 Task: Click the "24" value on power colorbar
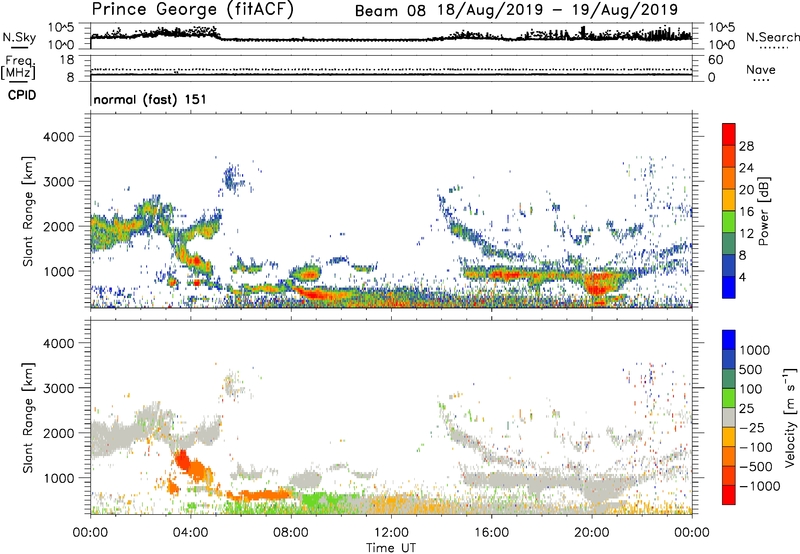coord(746,168)
